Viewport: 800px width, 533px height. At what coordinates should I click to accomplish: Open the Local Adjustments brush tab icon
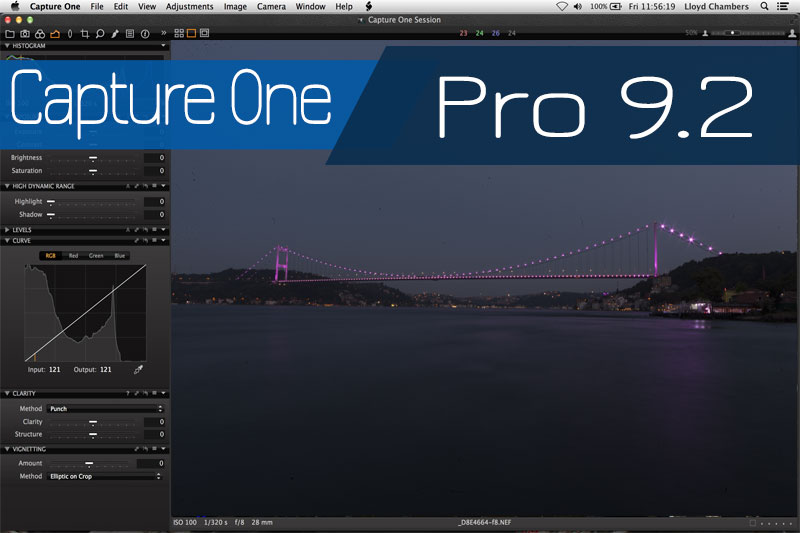tap(115, 34)
